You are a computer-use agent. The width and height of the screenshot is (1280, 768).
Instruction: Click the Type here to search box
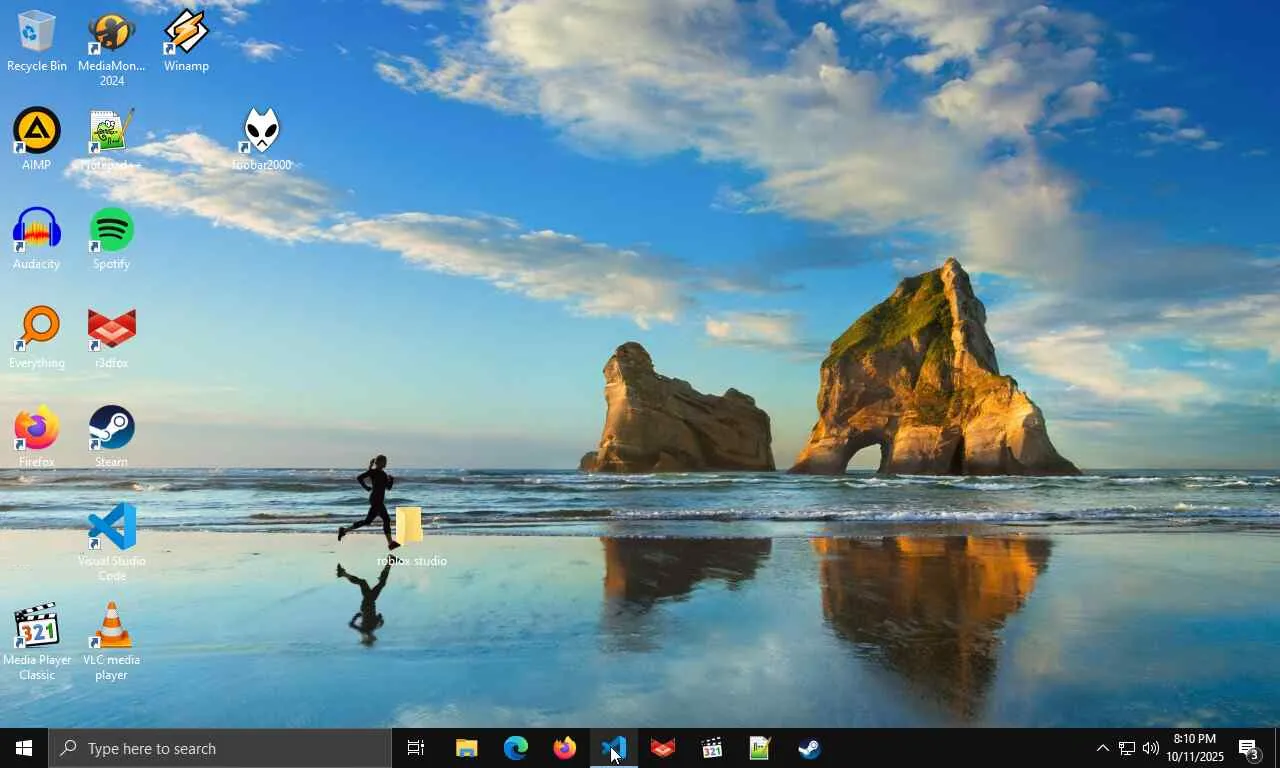[x=220, y=748]
